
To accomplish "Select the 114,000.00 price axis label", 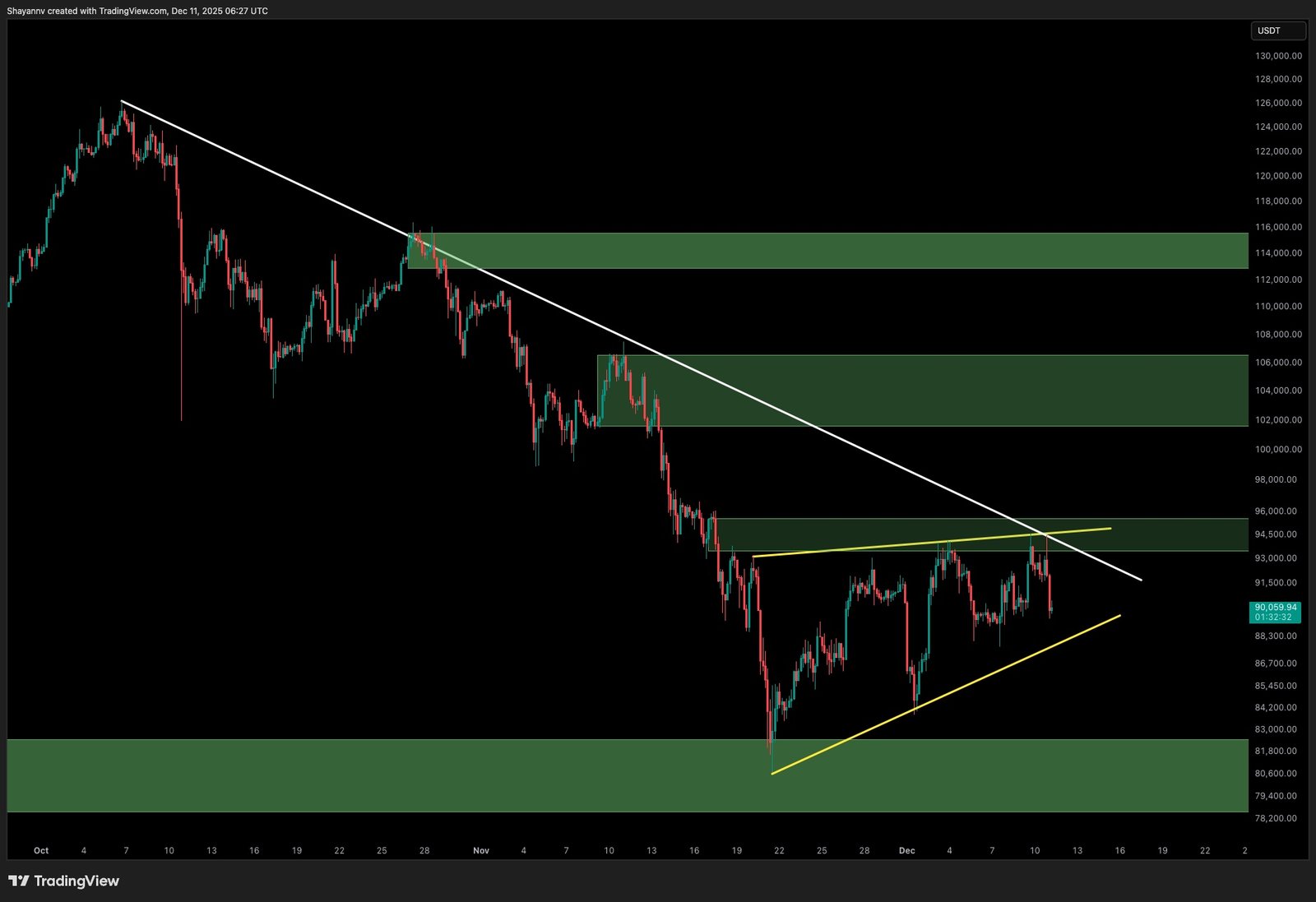I will click(1278, 252).
